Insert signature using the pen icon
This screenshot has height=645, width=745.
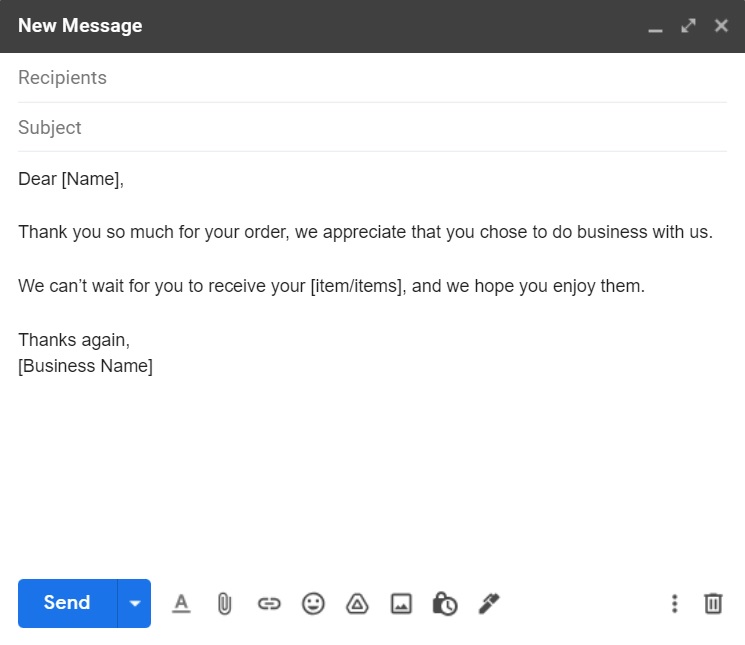point(489,603)
